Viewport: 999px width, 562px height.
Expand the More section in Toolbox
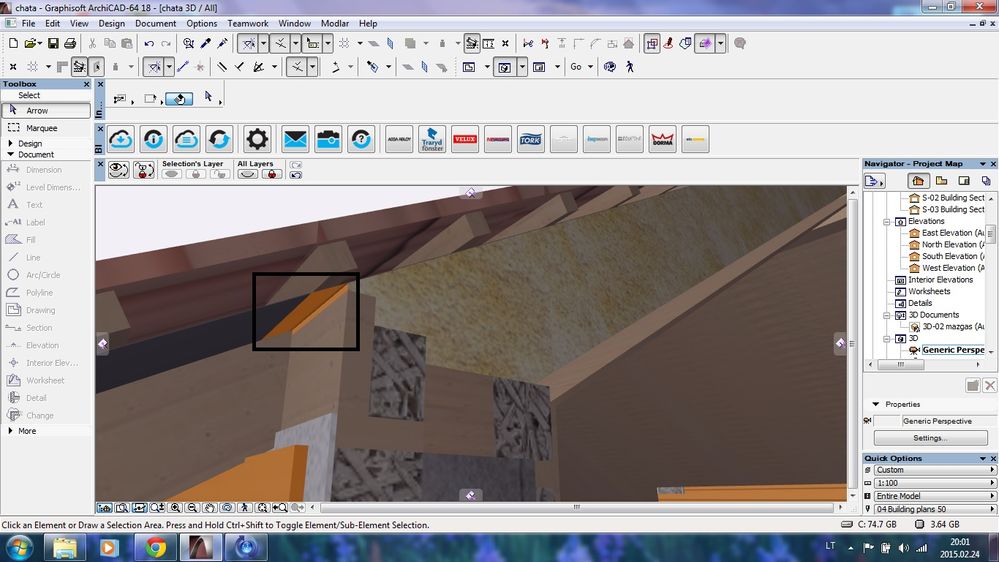click(x=10, y=431)
